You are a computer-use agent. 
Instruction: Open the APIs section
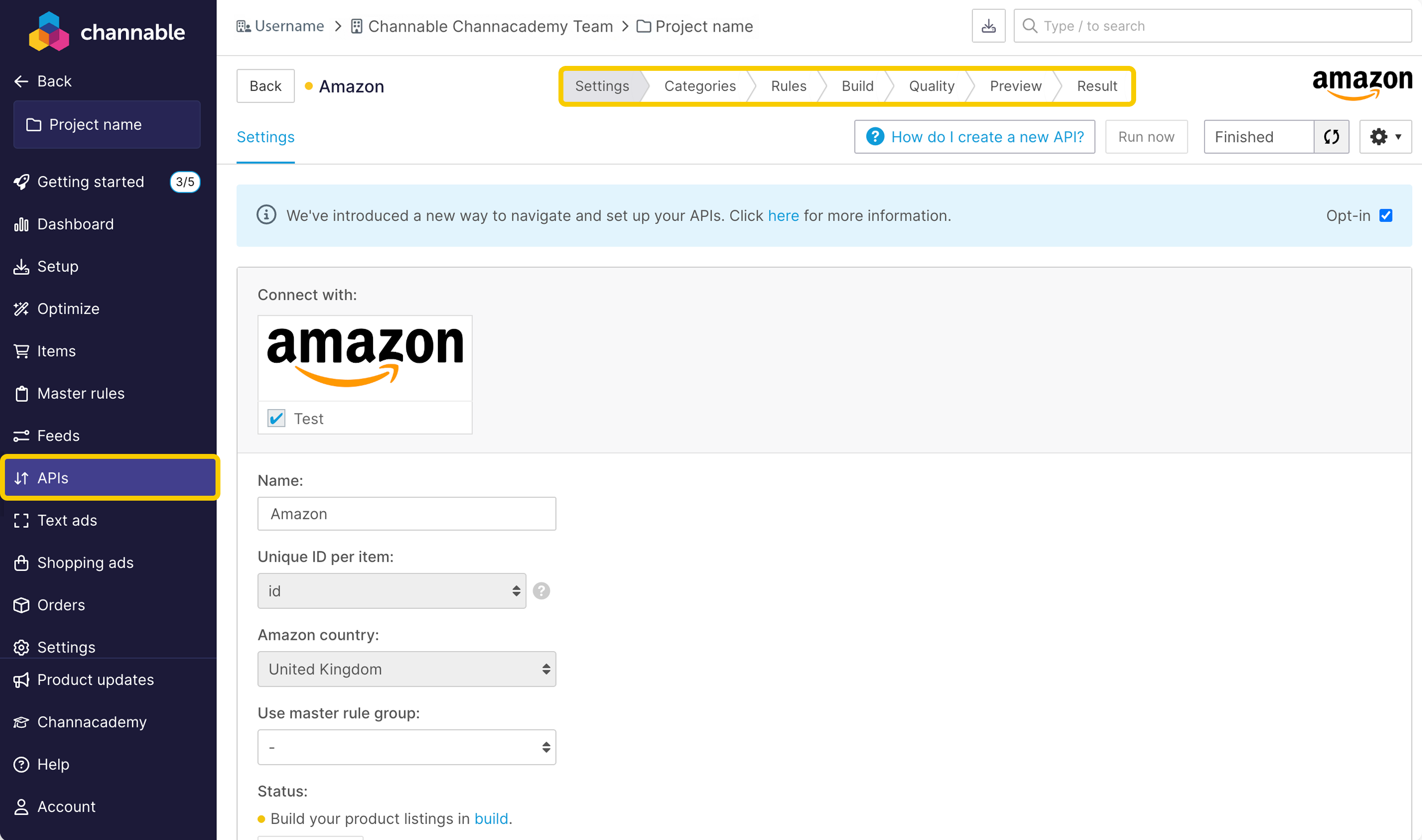(110, 478)
